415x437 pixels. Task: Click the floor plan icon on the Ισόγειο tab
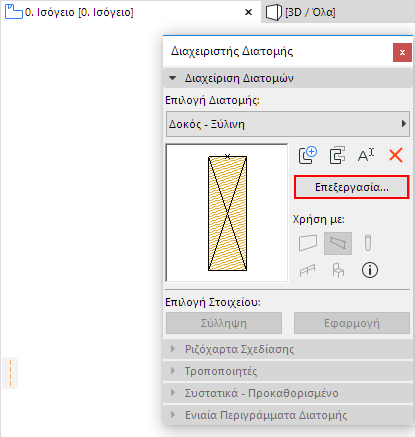click(x=14, y=12)
